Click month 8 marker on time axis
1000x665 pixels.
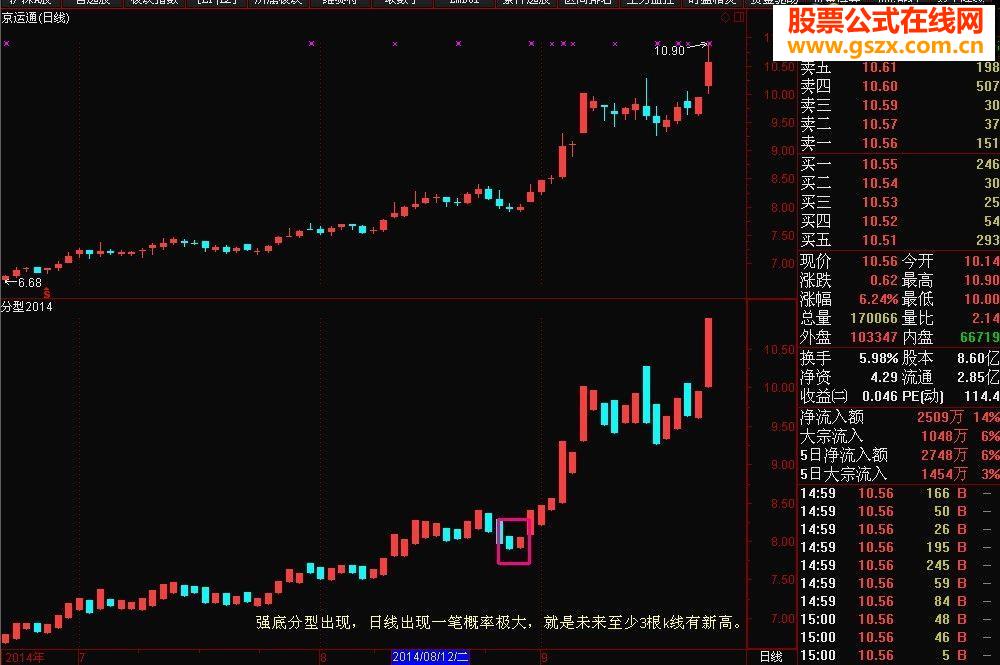pos(323,657)
